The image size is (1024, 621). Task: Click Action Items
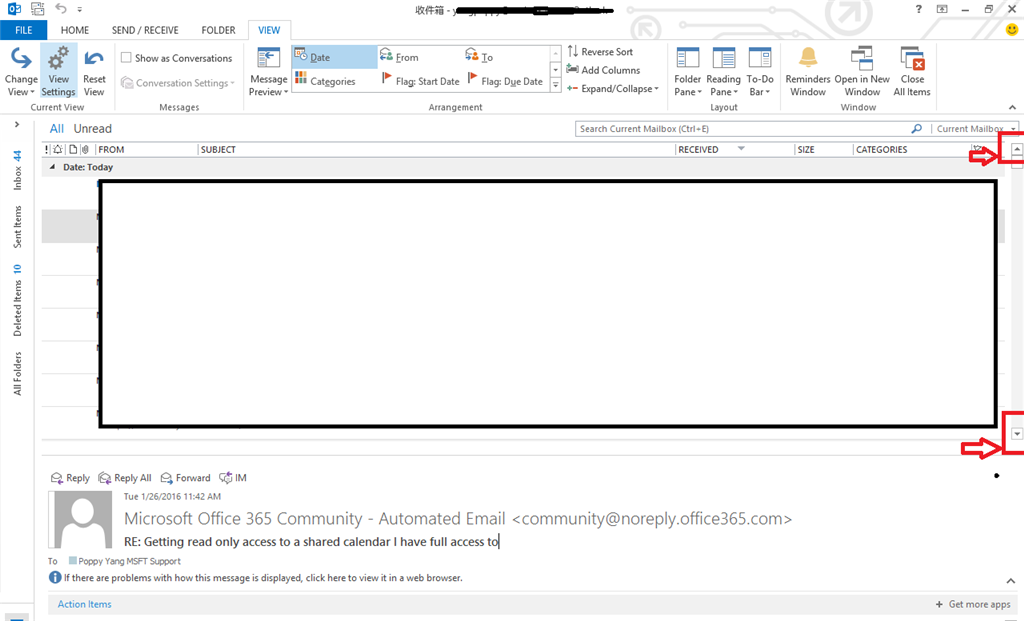[84, 604]
